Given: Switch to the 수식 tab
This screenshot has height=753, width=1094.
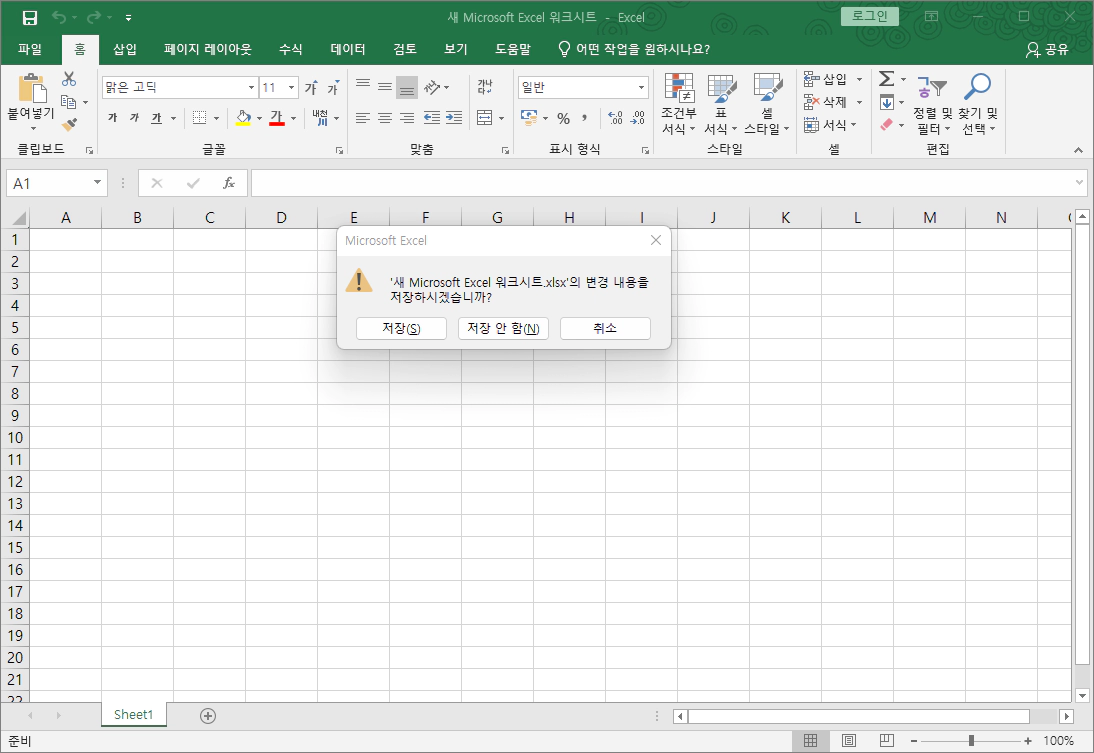Looking at the screenshot, I should point(290,49).
